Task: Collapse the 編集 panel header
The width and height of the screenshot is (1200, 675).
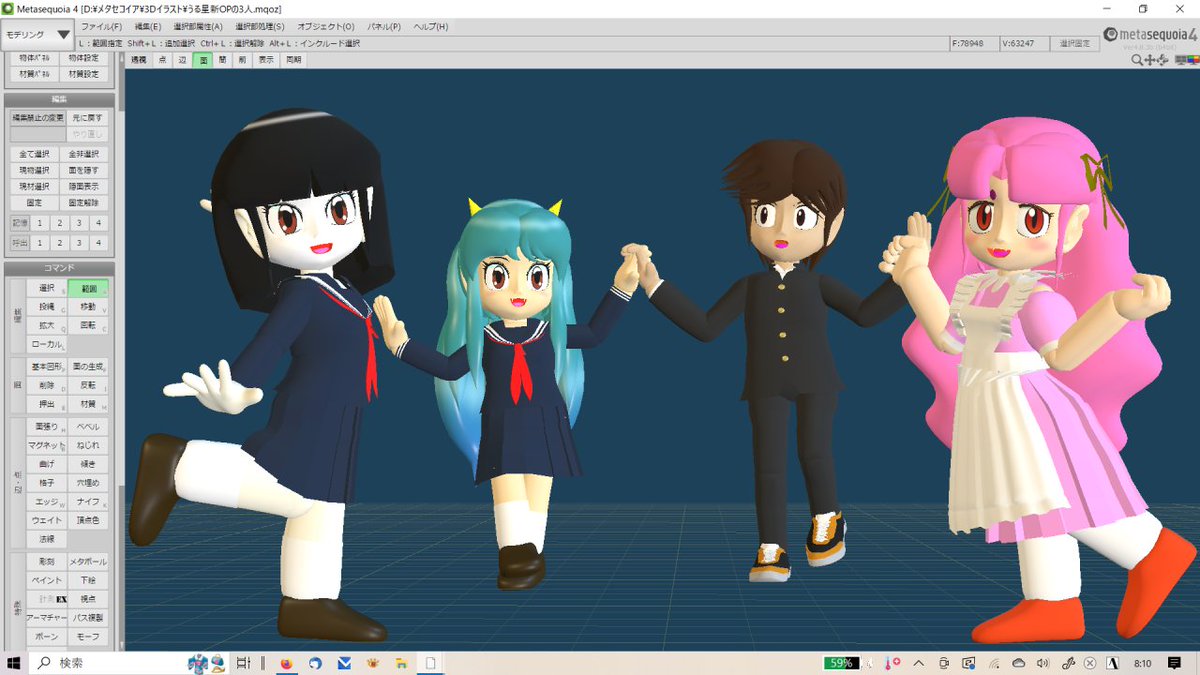Action: pos(58,99)
